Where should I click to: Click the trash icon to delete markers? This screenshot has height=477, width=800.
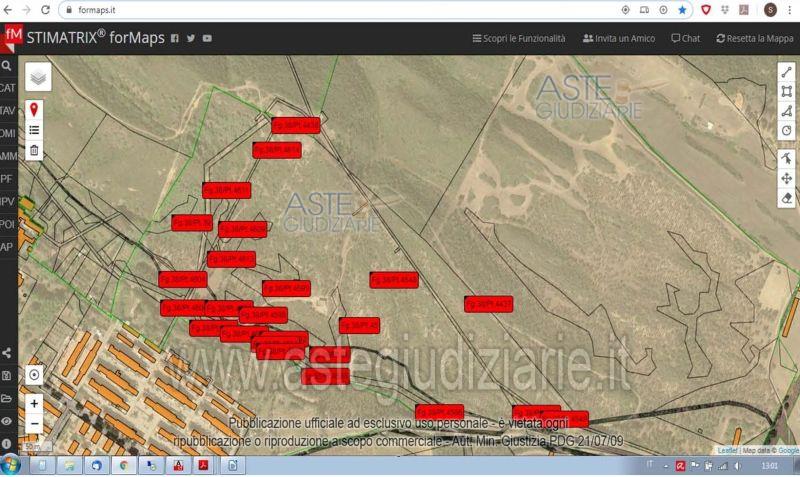(34, 150)
